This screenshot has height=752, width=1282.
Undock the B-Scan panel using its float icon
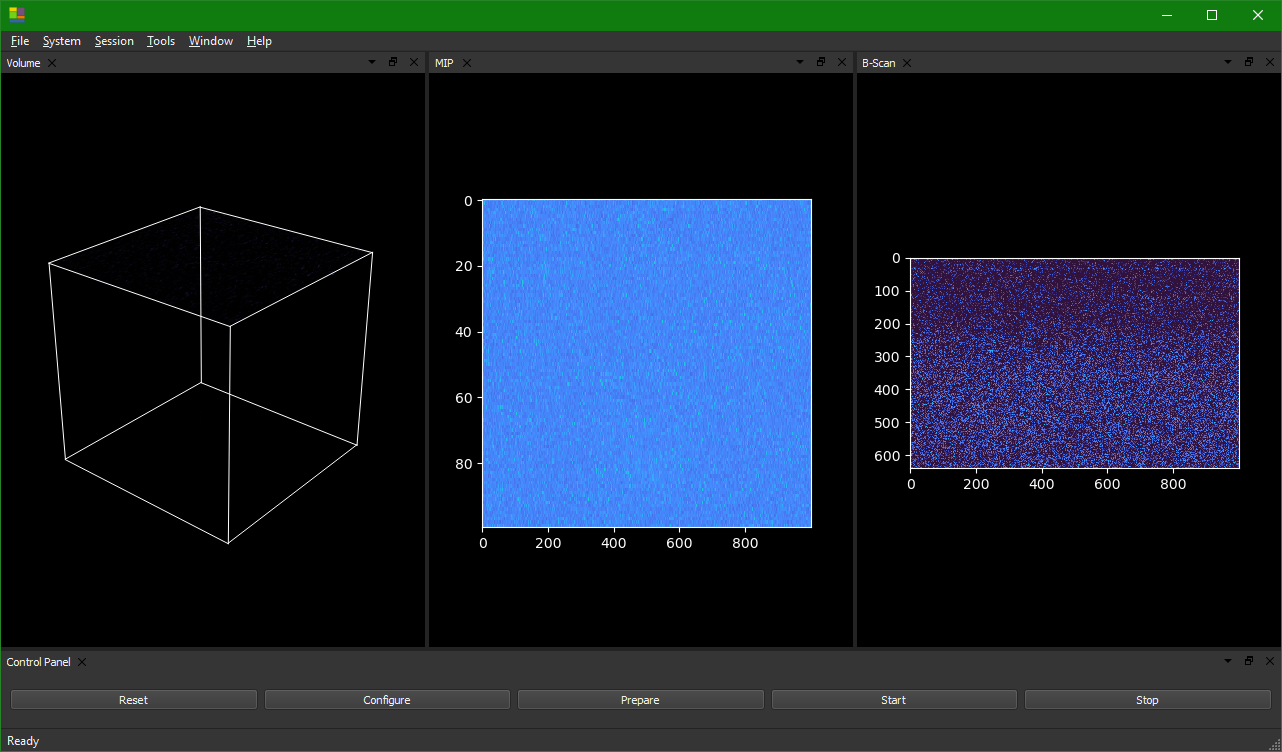1248,61
